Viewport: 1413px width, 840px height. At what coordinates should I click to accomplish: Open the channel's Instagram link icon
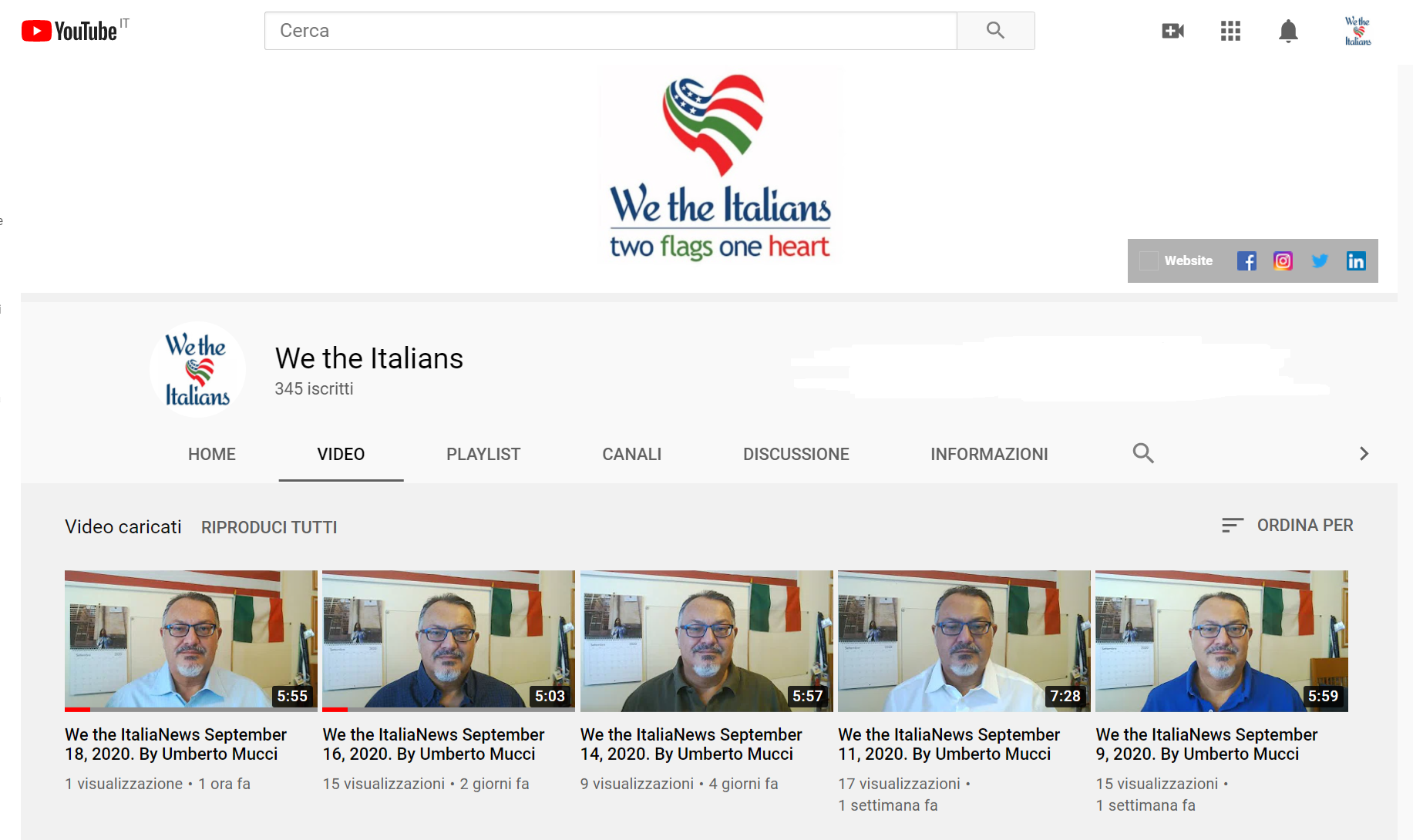pyautogui.click(x=1283, y=261)
